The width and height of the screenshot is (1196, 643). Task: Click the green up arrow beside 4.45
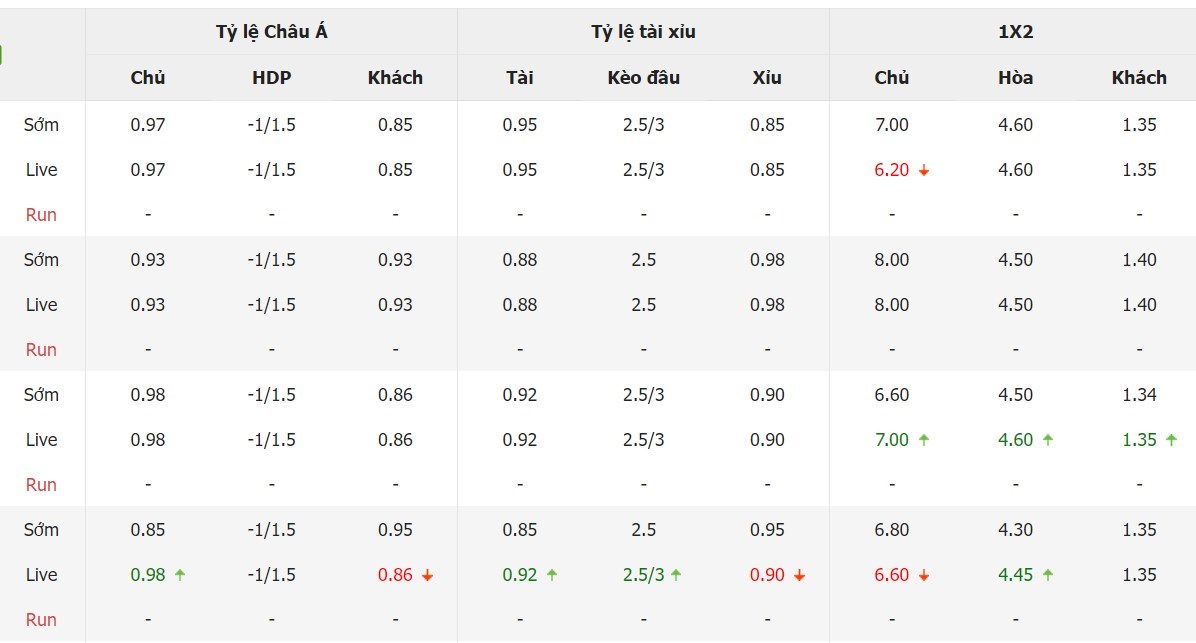click(x=1048, y=575)
